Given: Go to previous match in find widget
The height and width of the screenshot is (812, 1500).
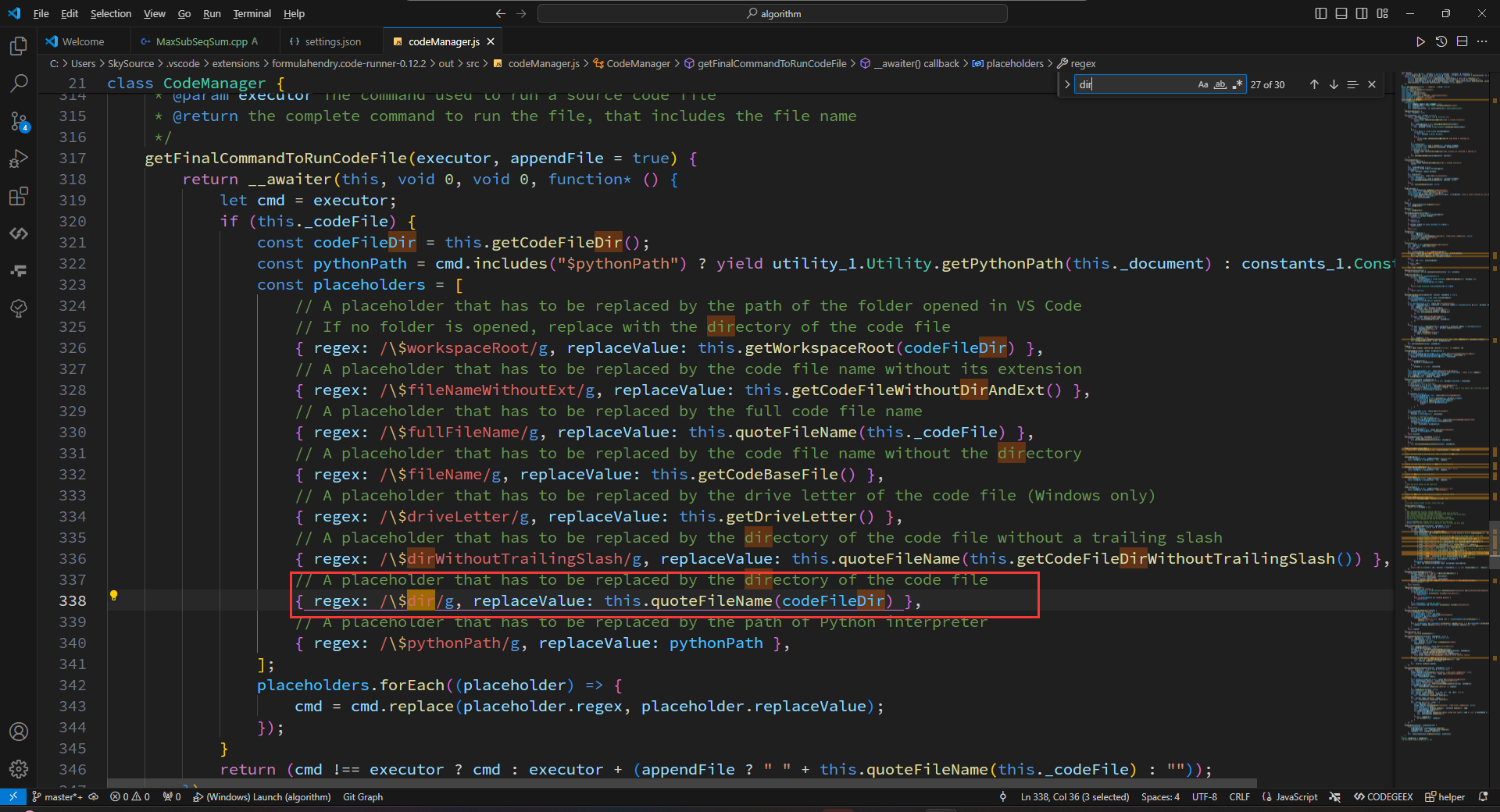Looking at the screenshot, I should pos(1314,84).
